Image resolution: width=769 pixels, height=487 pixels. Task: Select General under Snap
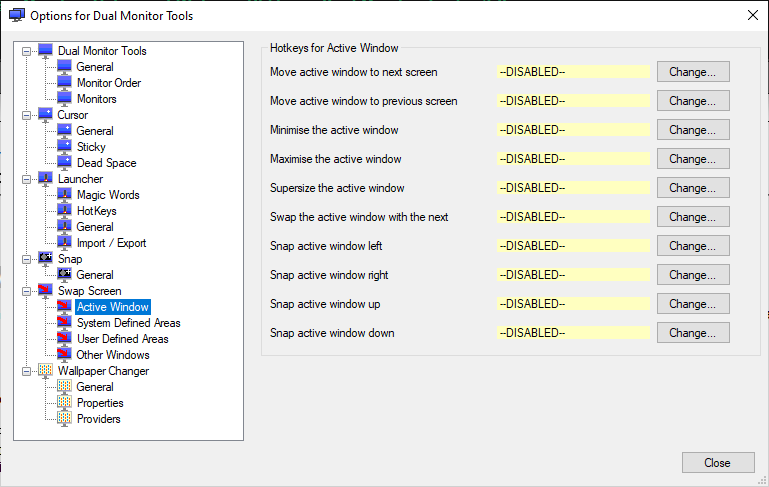click(x=95, y=275)
